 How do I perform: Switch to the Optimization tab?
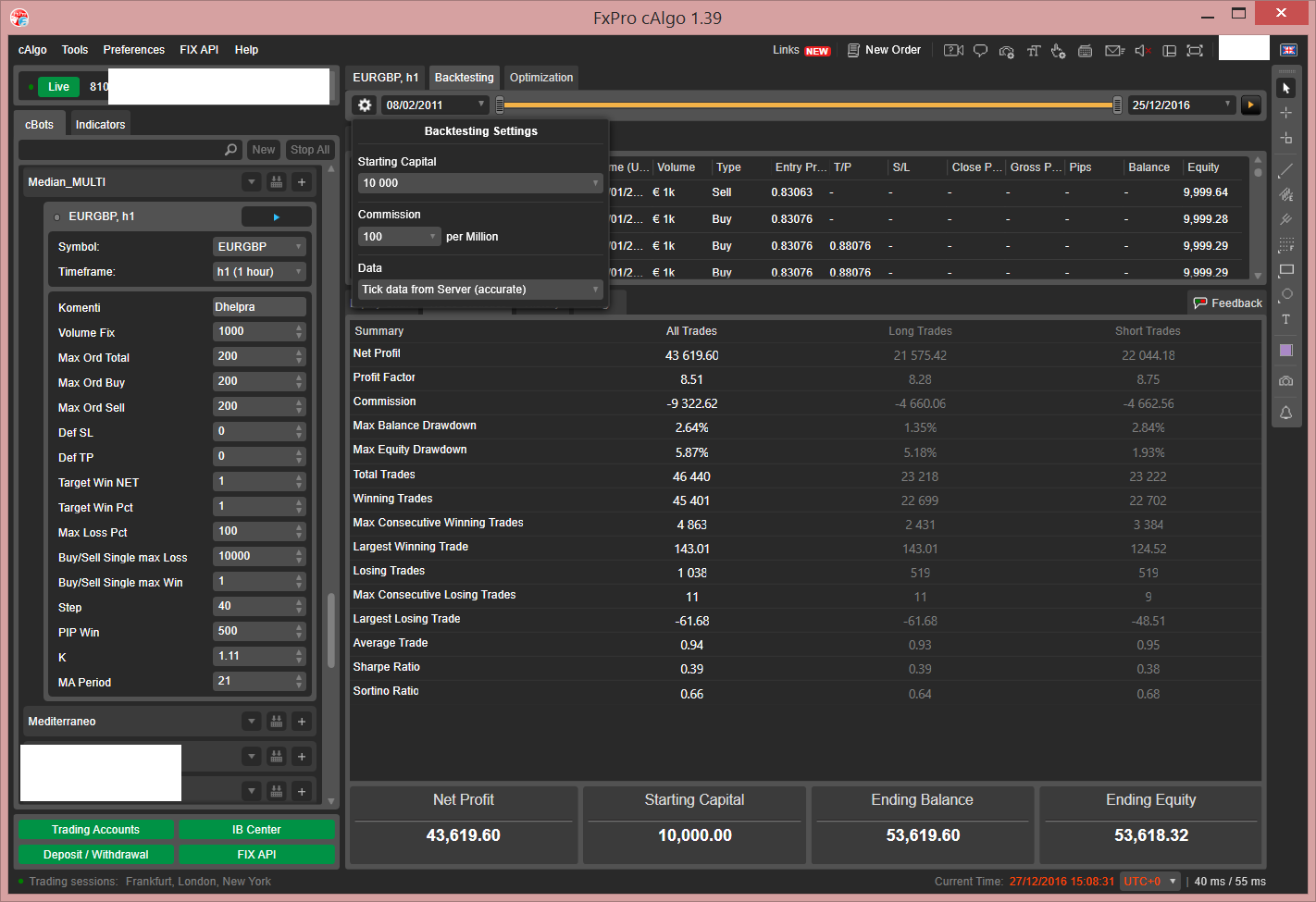pyautogui.click(x=541, y=78)
